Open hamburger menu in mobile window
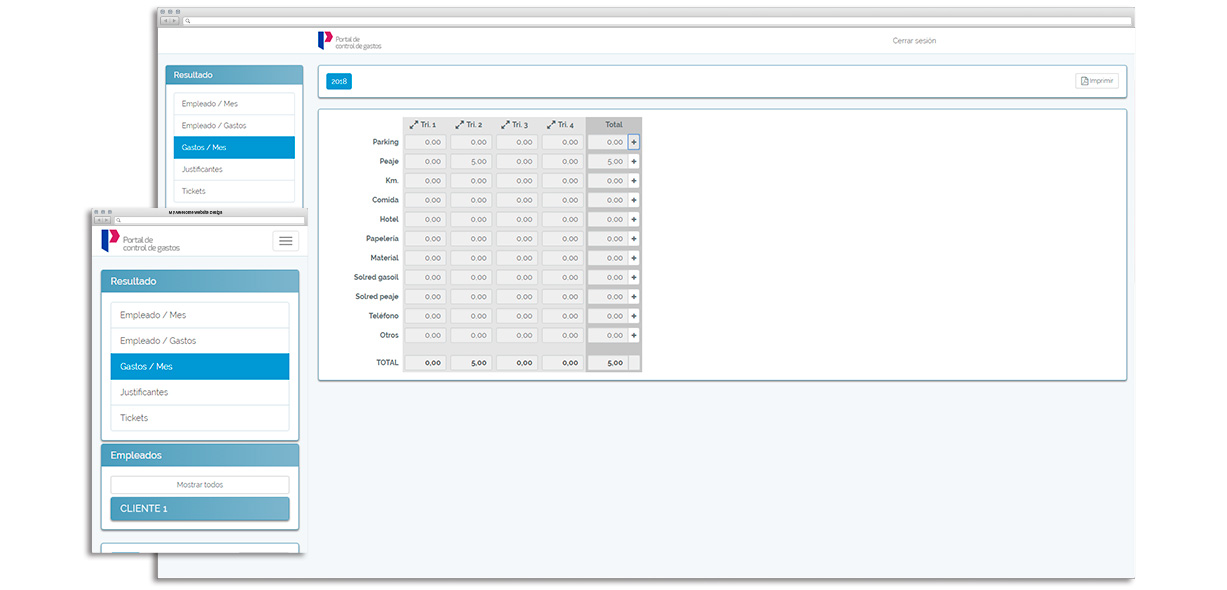Screen dimensions: 1227x590 [286, 241]
